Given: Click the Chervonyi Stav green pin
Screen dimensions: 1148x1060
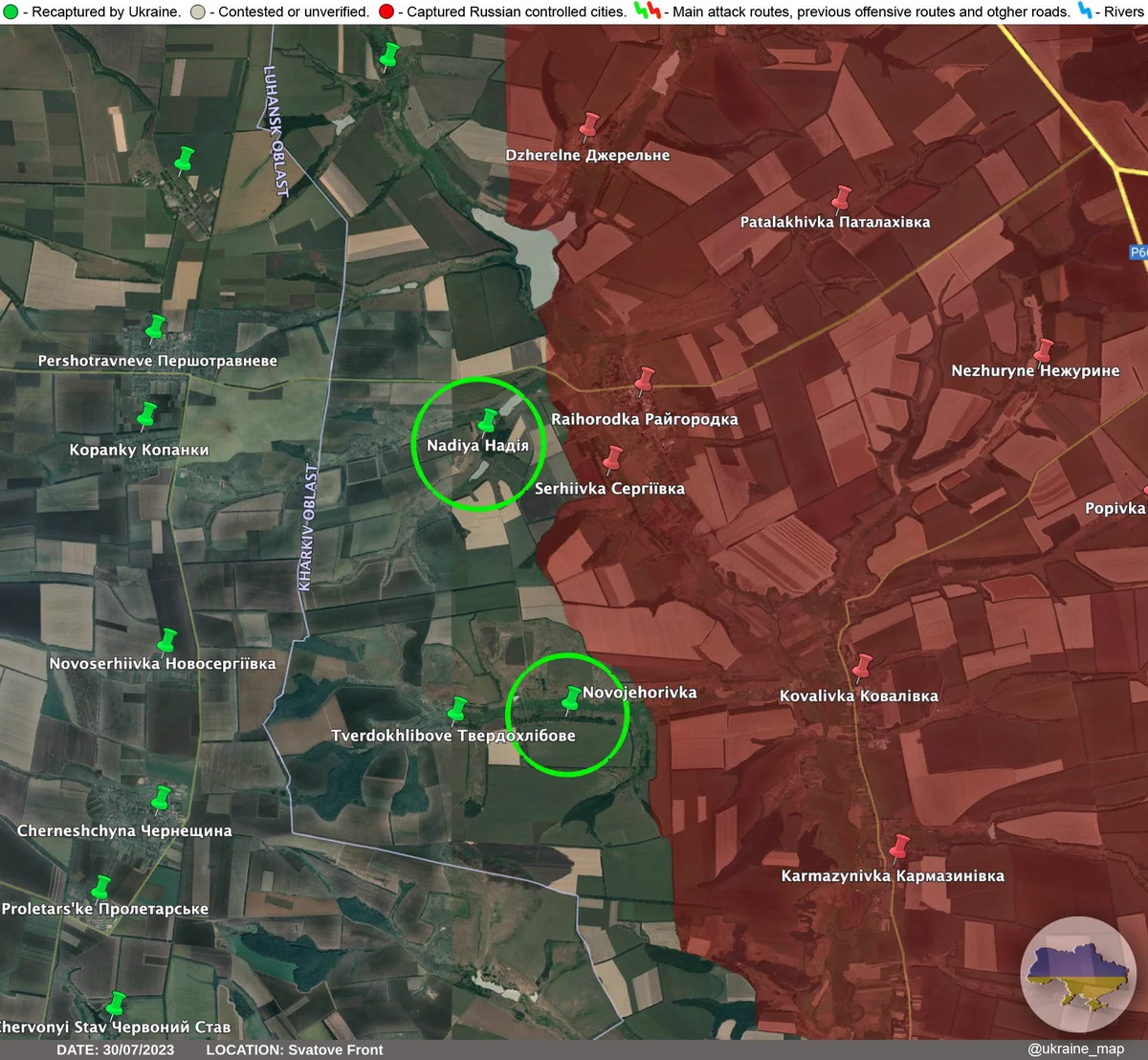Looking at the screenshot, I should (x=116, y=1005).
